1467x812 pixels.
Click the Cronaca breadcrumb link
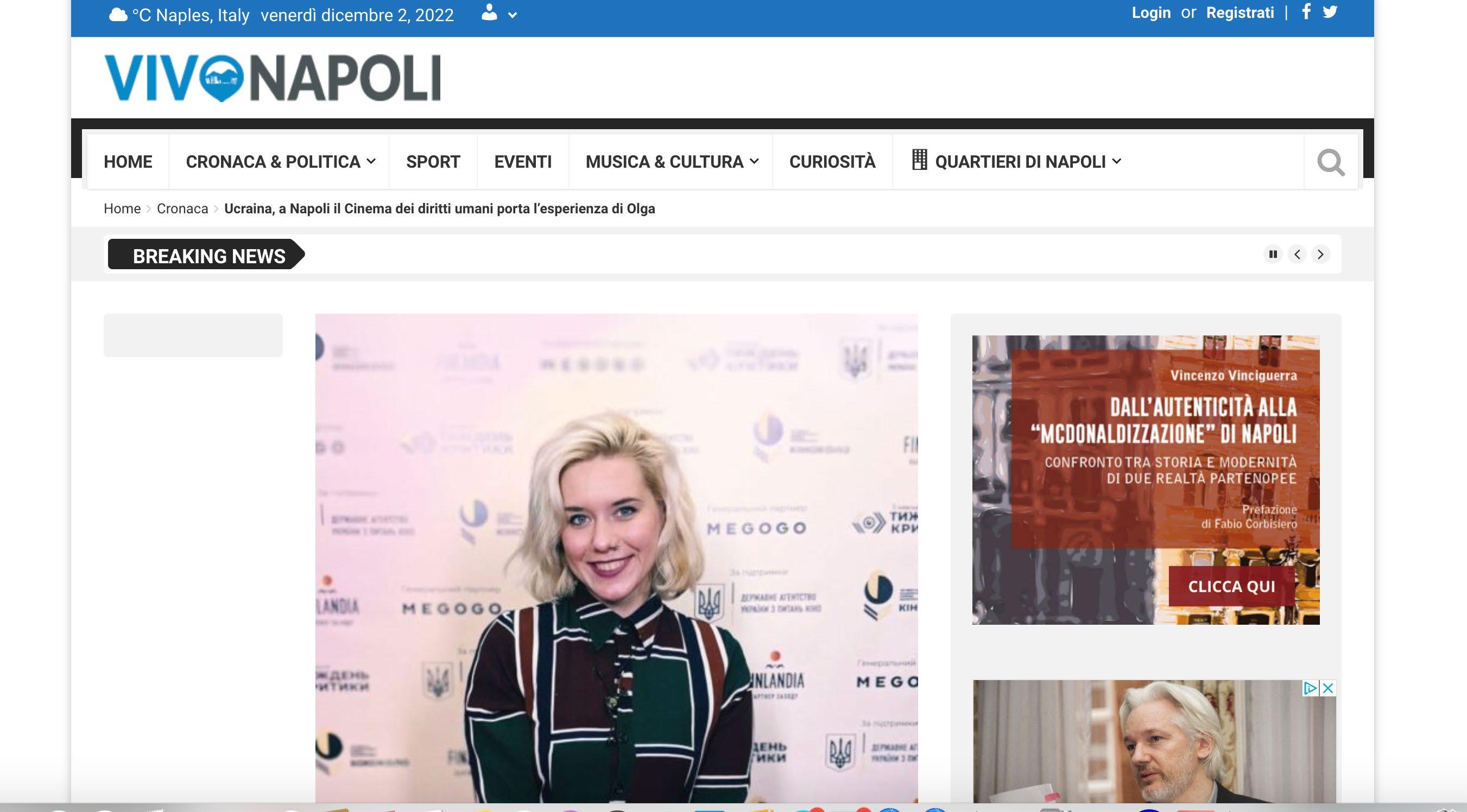182,208
